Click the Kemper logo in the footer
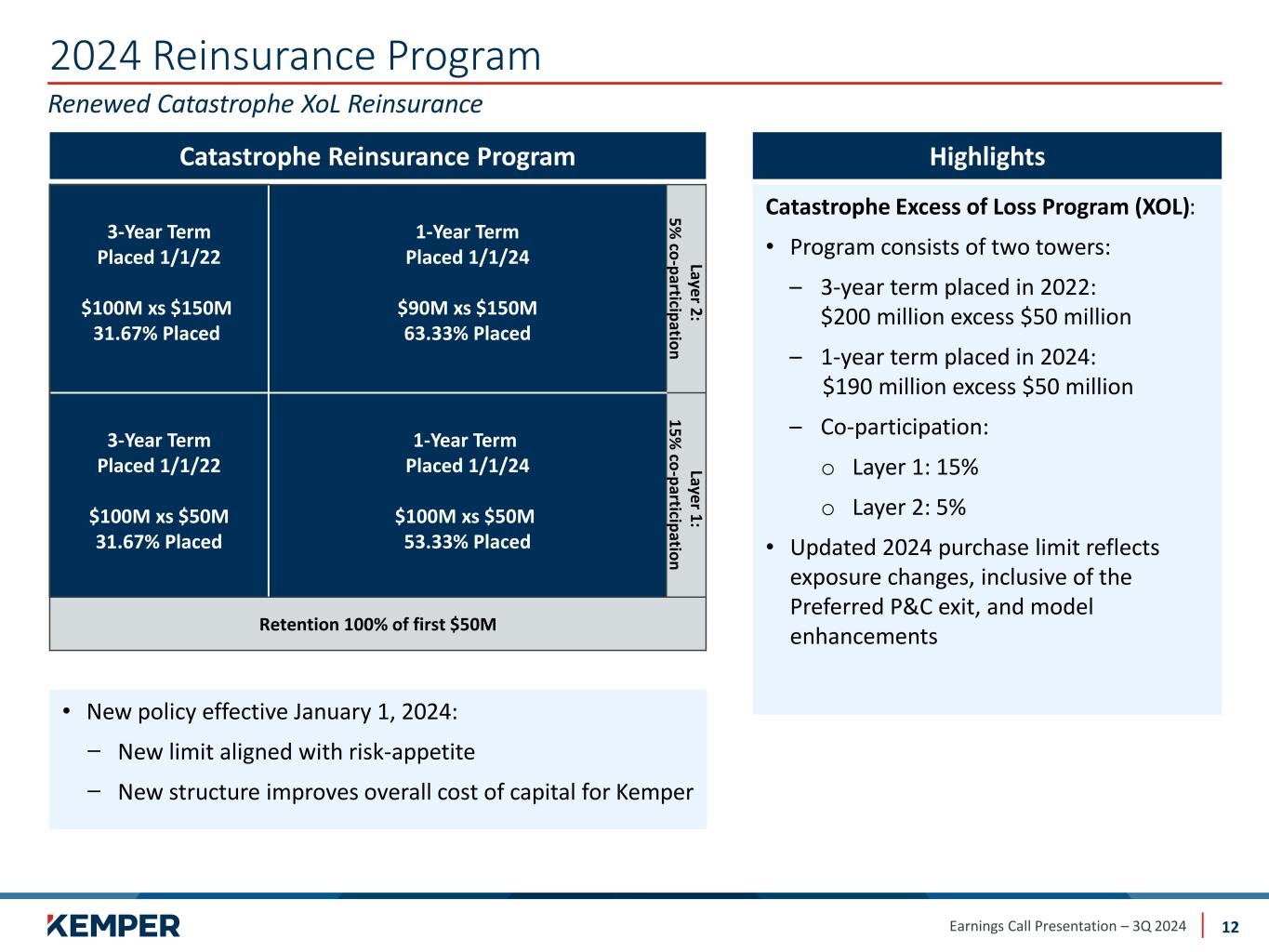This screenshot has width=1269, height=952. point(113,925)
